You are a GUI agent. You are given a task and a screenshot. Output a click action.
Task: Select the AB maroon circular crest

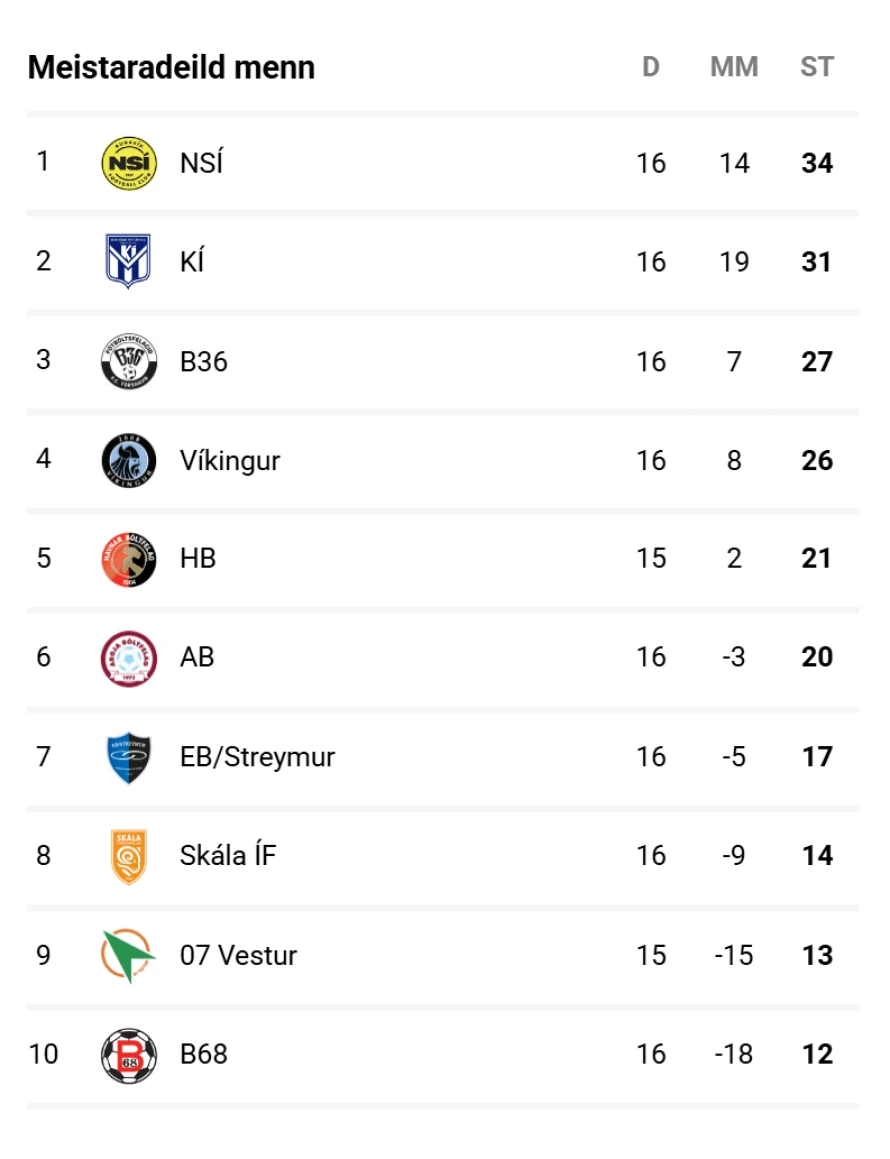click(x=129, y=658)
